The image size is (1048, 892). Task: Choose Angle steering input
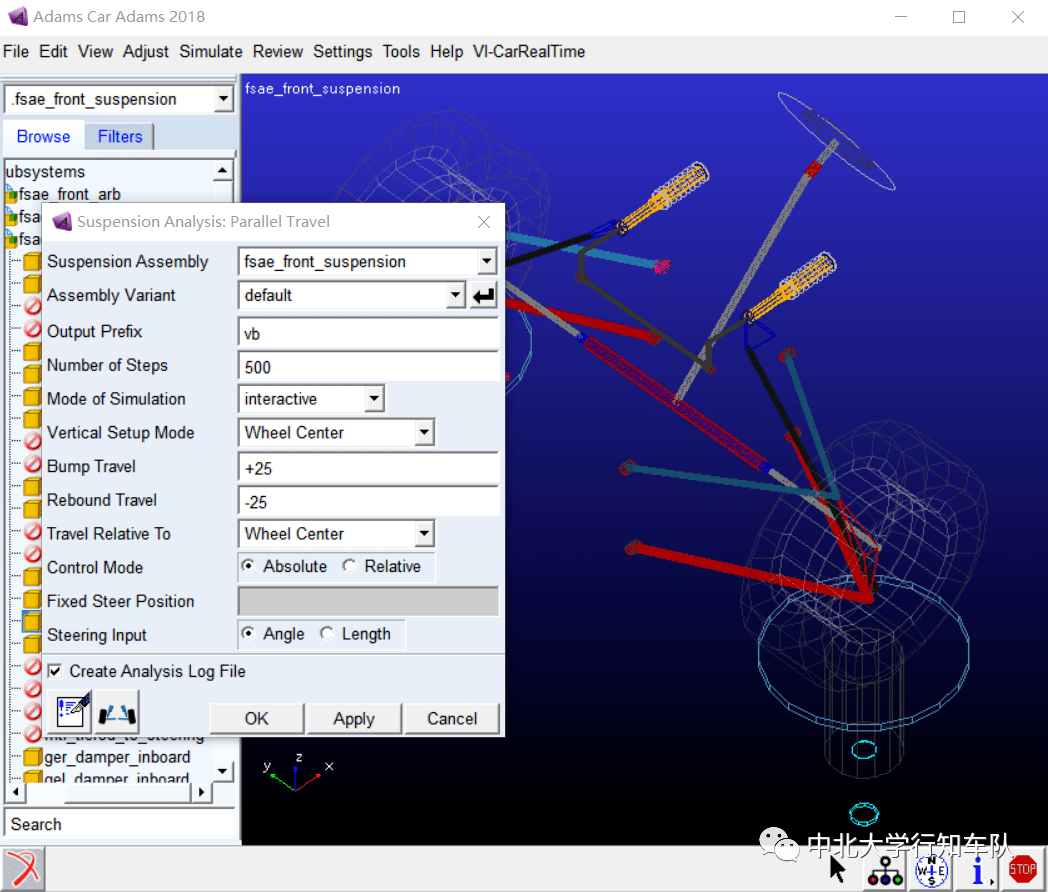[248, 633]
